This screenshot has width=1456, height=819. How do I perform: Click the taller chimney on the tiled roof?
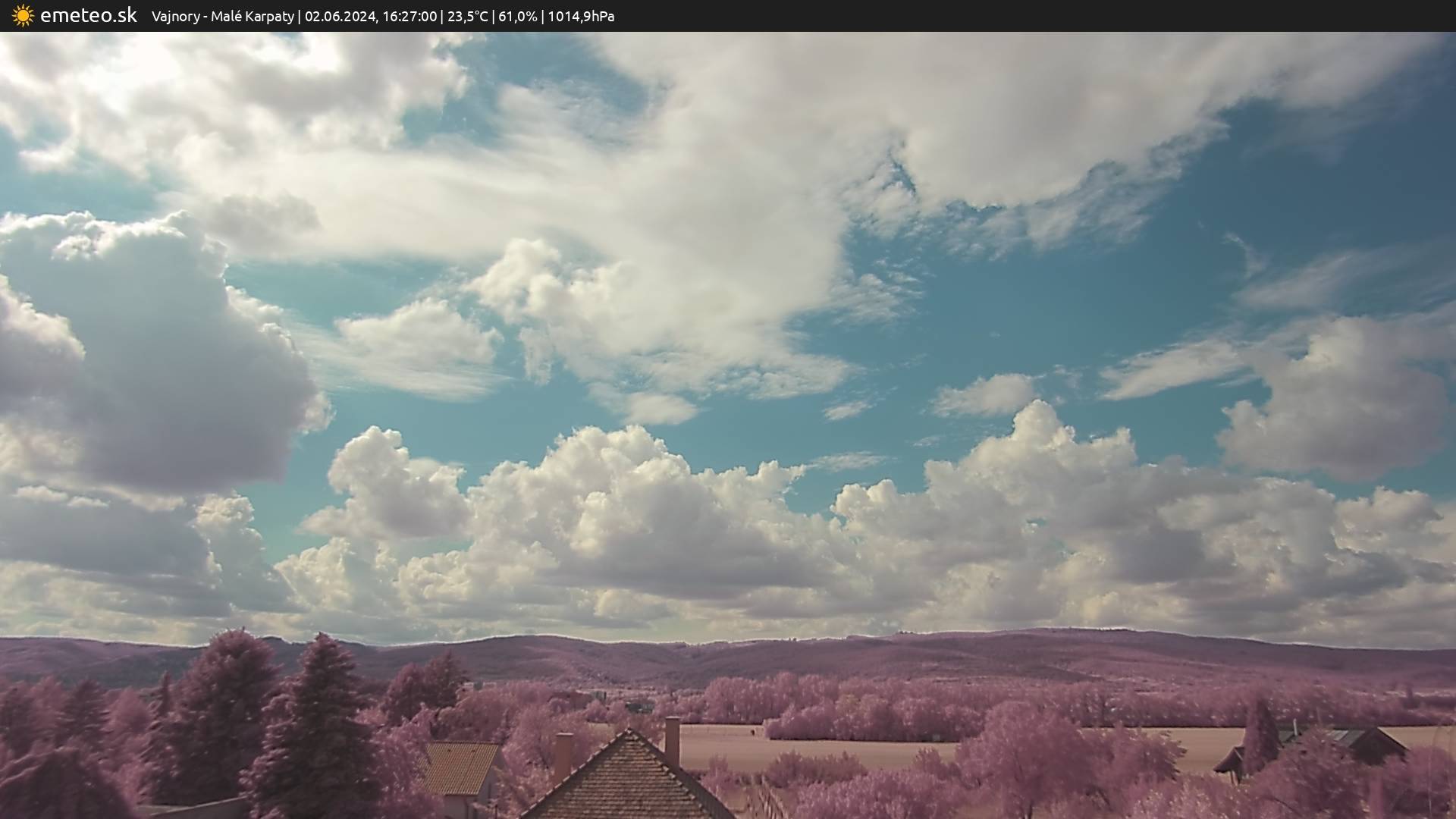click(x=672, y=741)
